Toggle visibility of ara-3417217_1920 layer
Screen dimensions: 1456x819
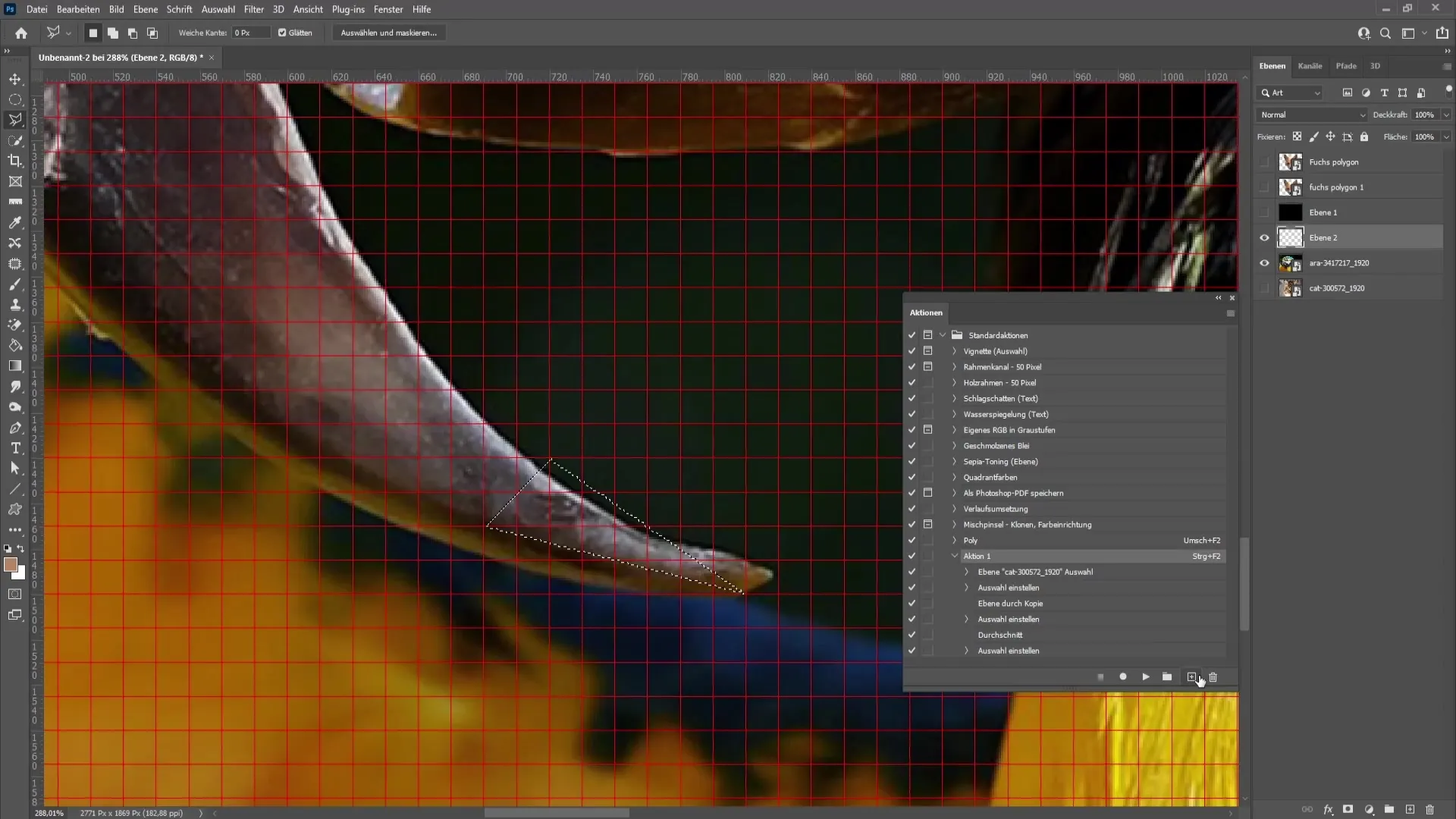1264,262
